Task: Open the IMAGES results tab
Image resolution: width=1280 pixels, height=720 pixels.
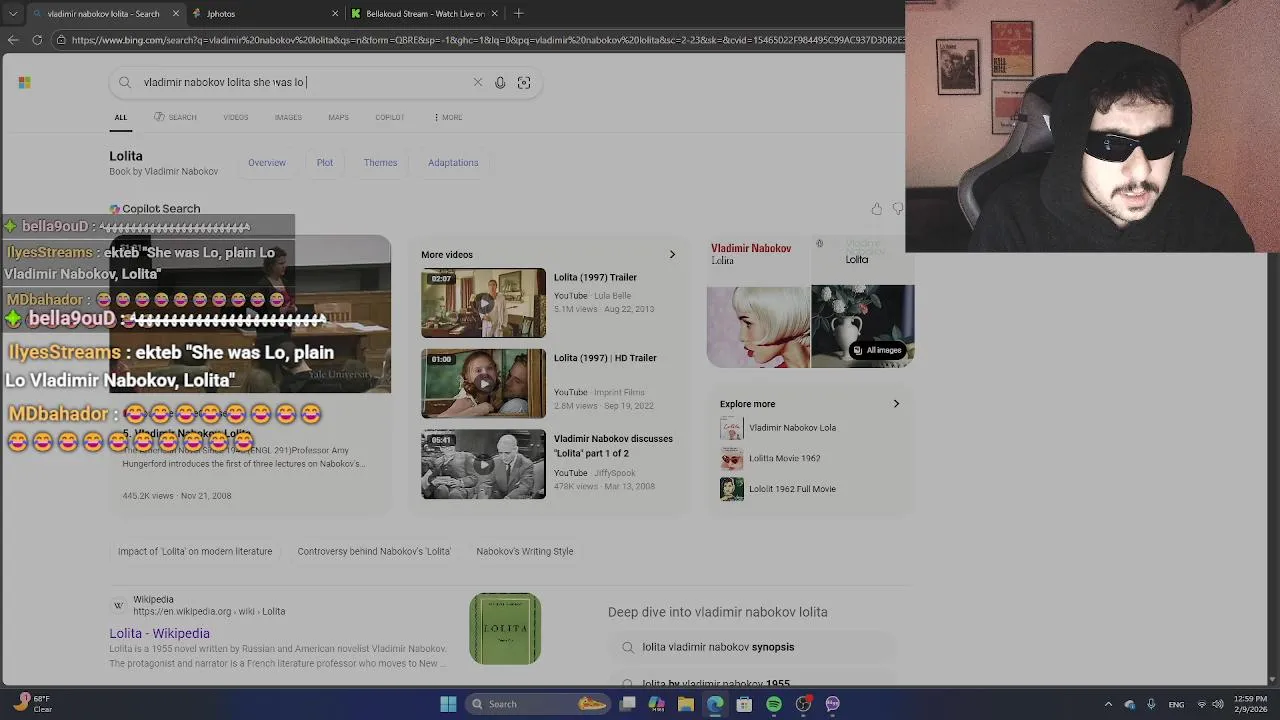Action: pos(288,117)
